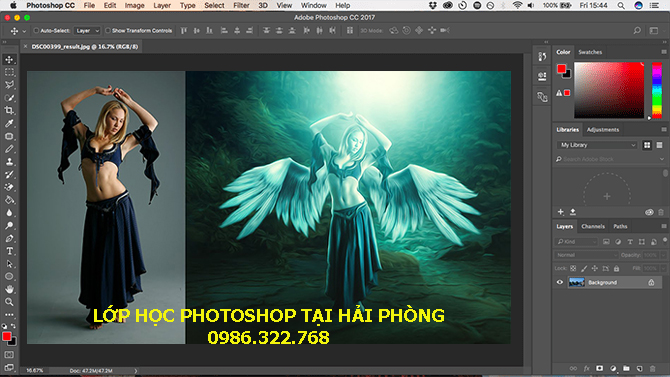Open the History panel icon

[x=542, y=57]
